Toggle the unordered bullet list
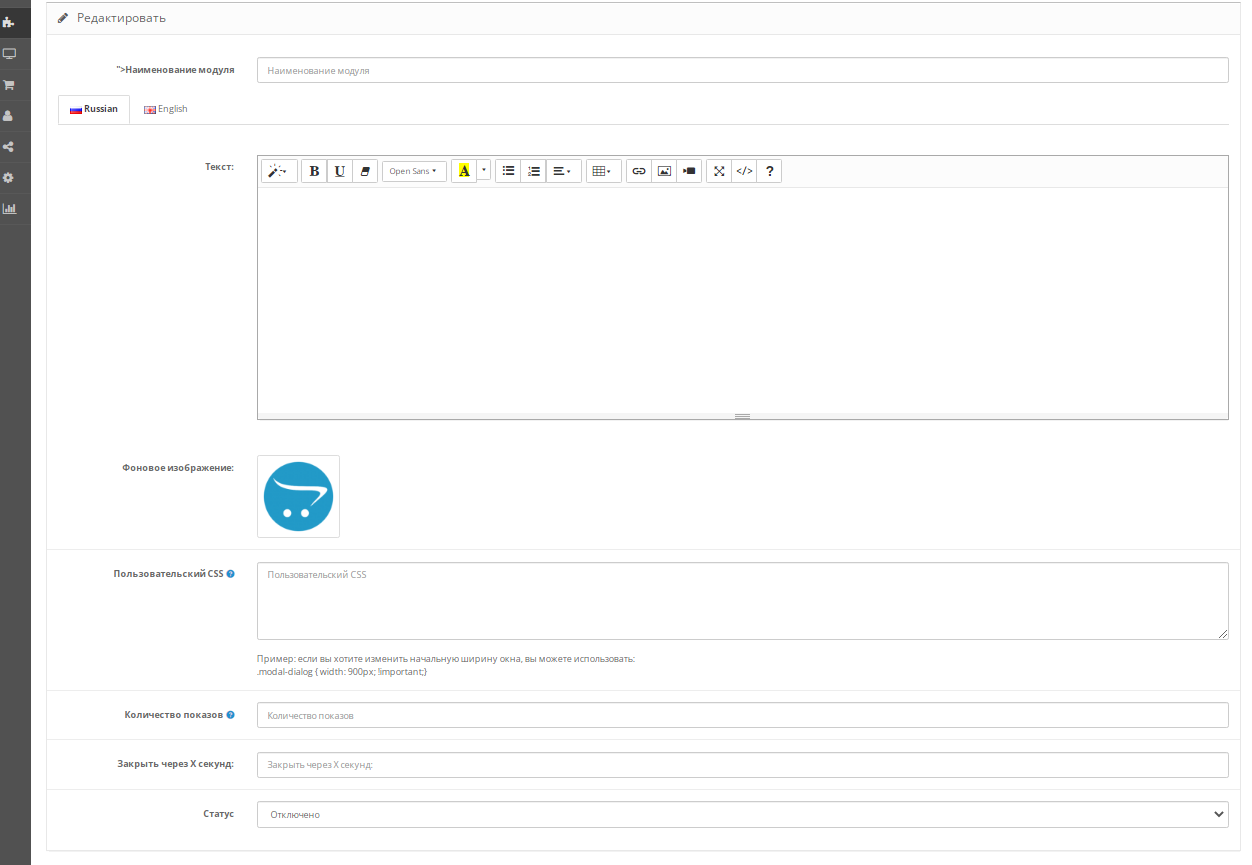This screenshot has height=865, width=1252. (508, 171)
